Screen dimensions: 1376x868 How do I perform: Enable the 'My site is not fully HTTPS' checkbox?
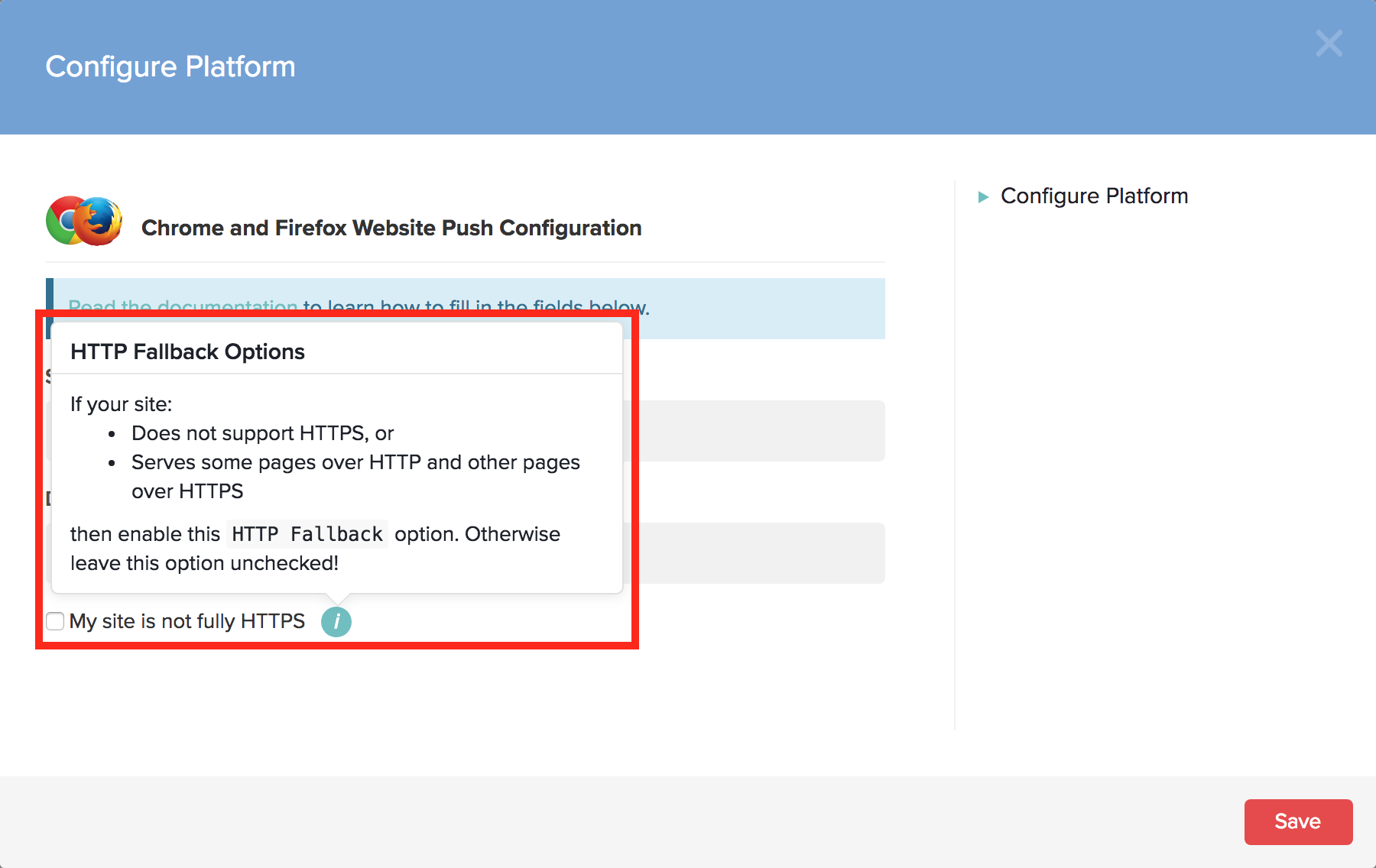[55, 621]
